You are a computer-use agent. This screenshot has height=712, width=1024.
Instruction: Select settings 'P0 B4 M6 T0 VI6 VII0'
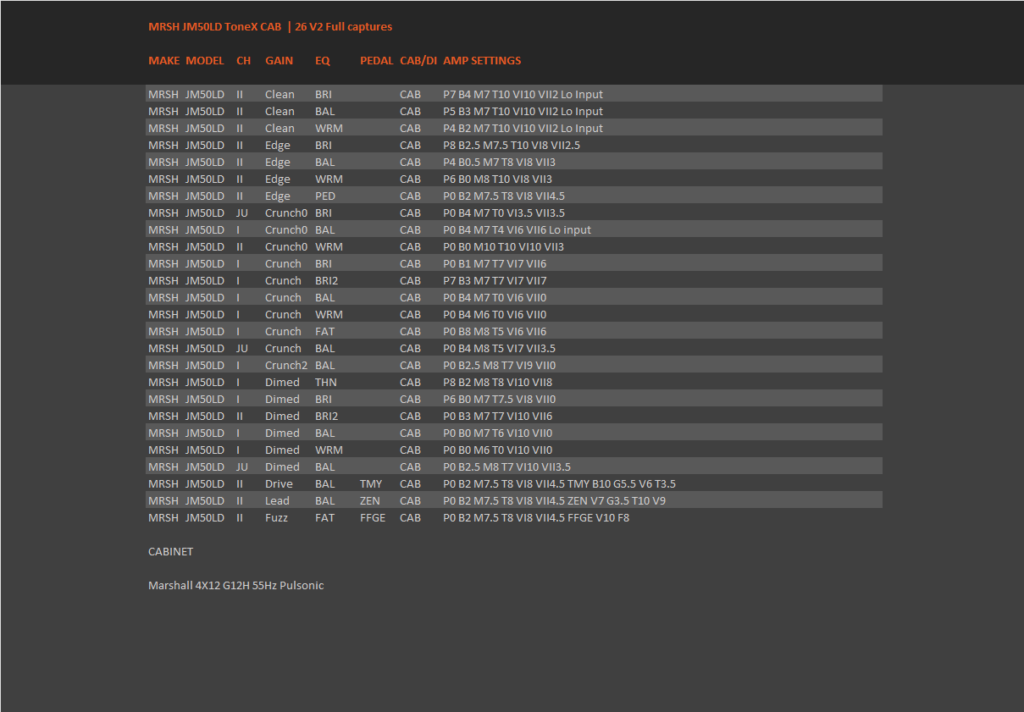tap(494, 316)
